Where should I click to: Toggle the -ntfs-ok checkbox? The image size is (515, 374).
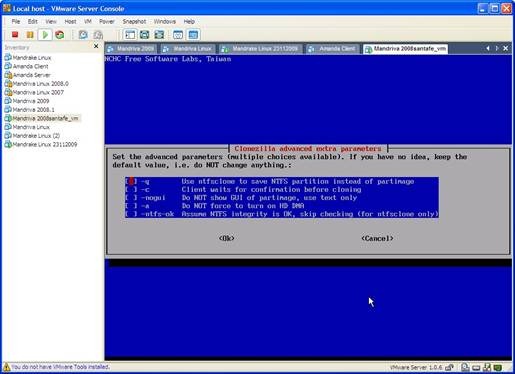(x=131, y=214)
